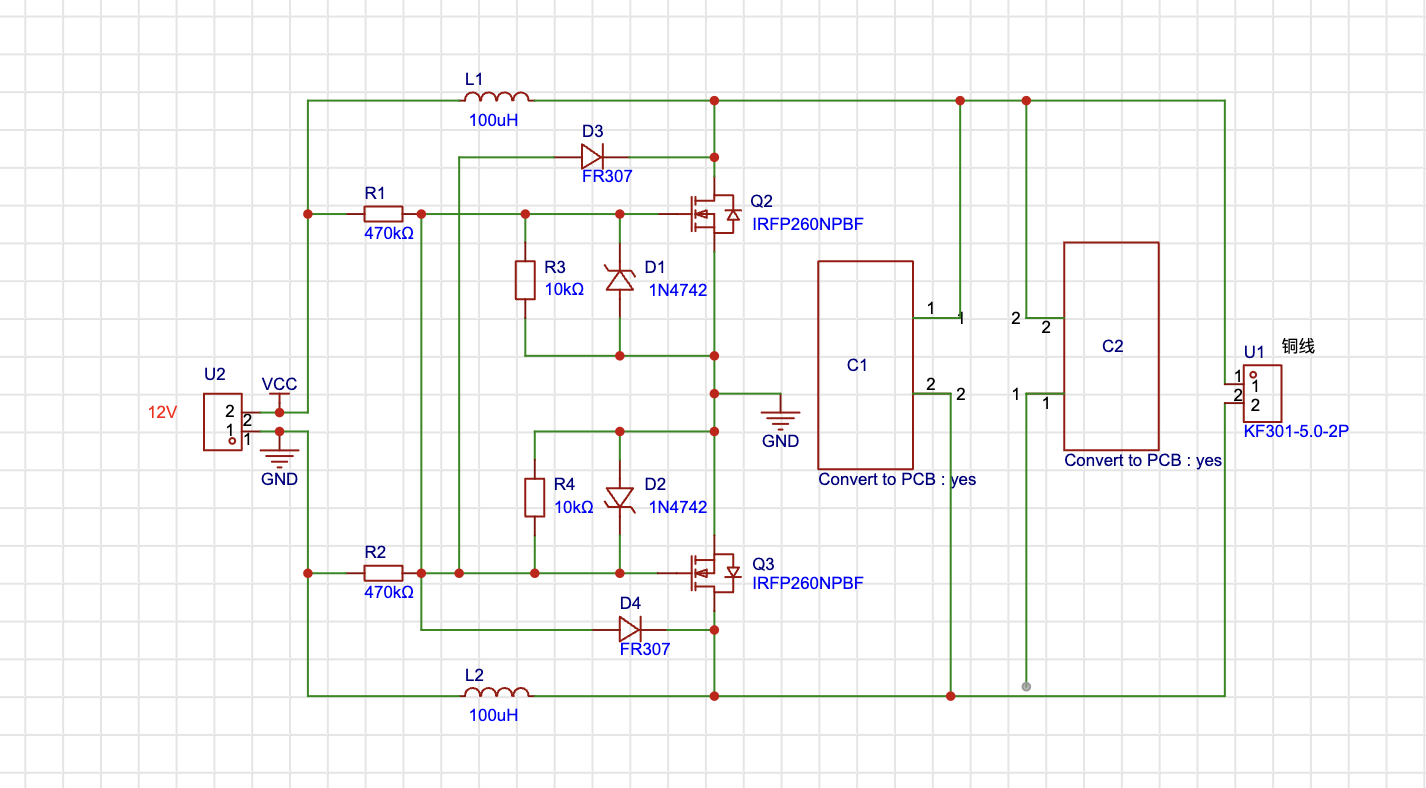Click the Q2 MOSFET symbol
Image resolution: width=1426 pixels, height=788 pixels.
(714, 213)
